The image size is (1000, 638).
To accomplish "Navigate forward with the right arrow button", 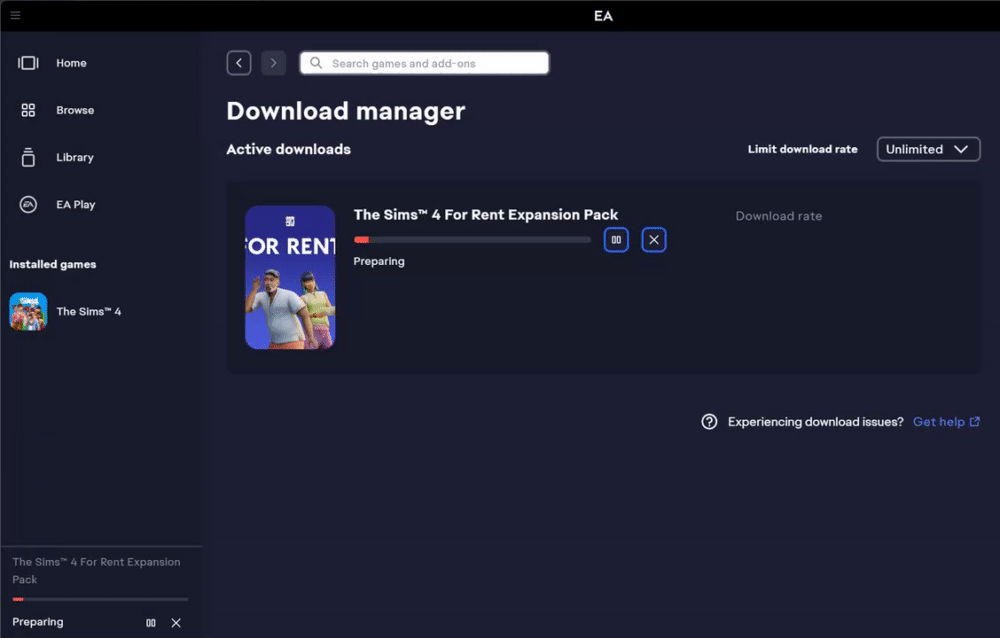I will click(x=274, y=63).
